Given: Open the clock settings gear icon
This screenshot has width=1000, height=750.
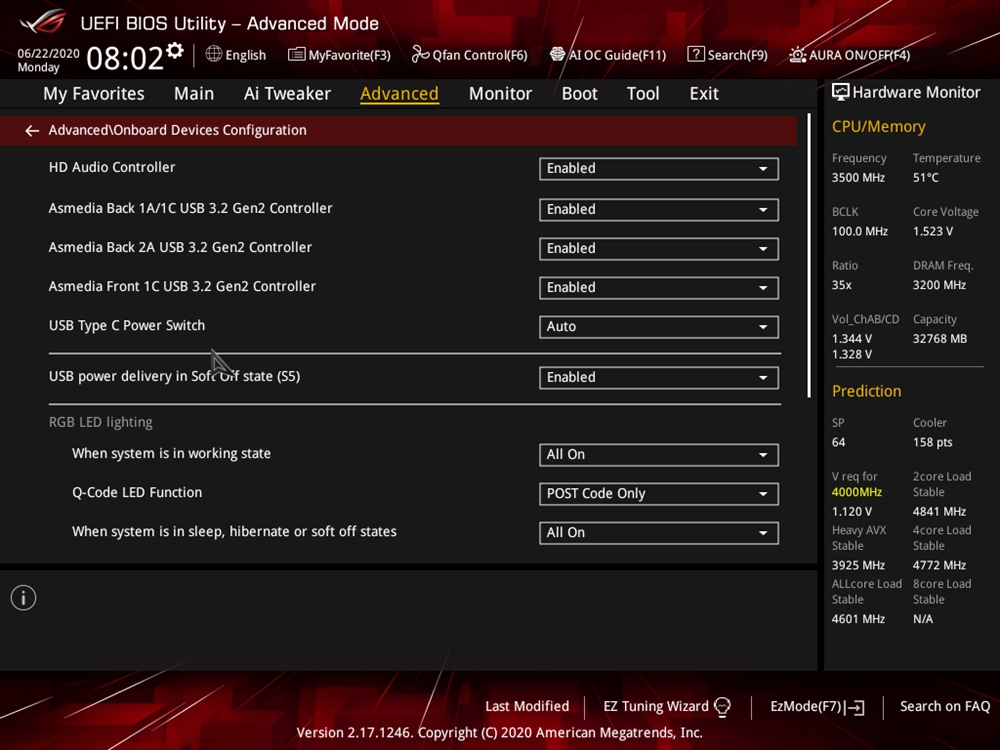Looking at the screenshot, I should coord(175,50).
